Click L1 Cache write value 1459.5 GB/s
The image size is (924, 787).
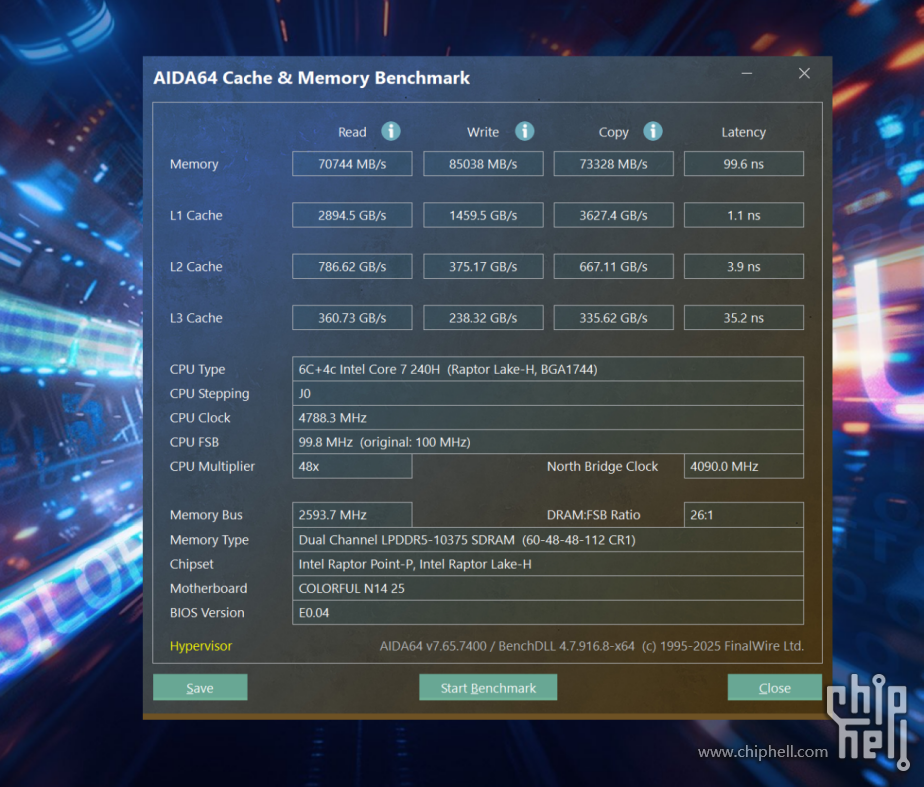tap(483, 215)
